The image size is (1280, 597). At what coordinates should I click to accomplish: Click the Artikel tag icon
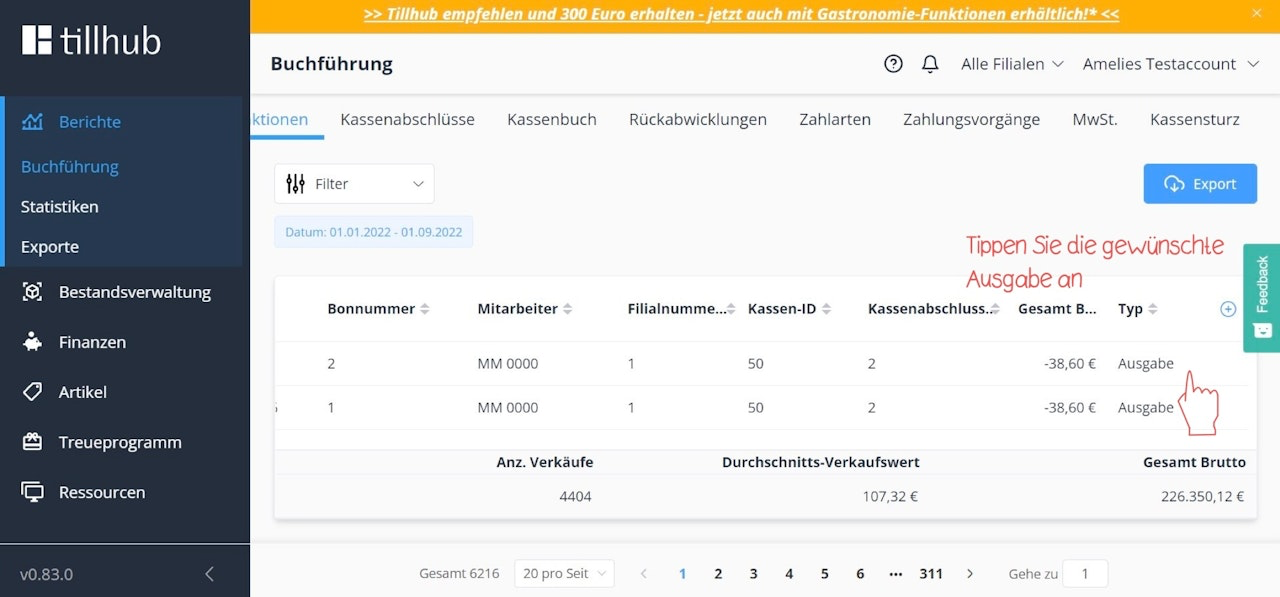tap(33, 392)
